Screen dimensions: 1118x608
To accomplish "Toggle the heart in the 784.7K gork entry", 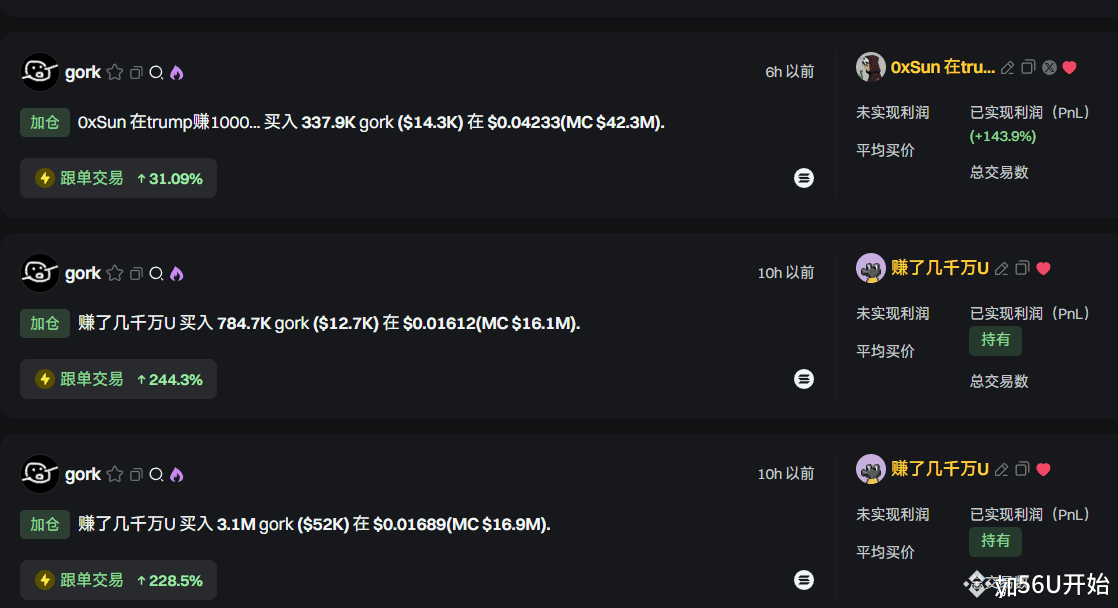I will click(x=1043, y=269).
